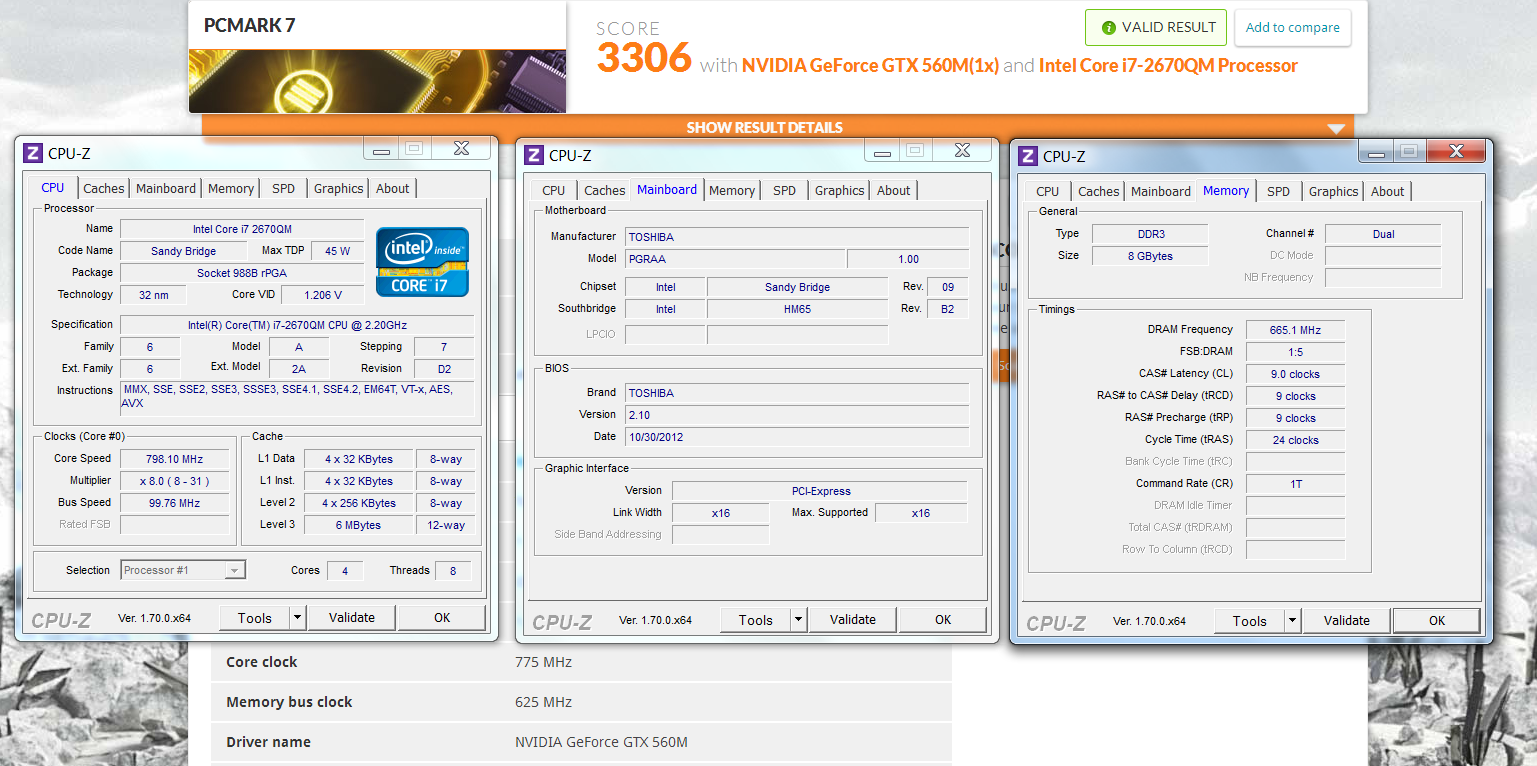Expand the Show Result Details arrow
The image size is (1537, 766).
point(1336,128)
